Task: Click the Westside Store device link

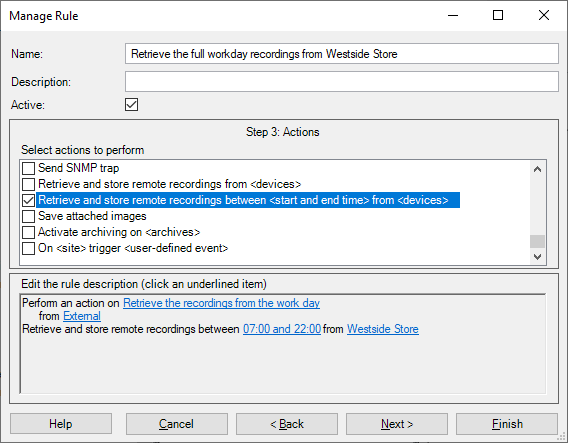Action: 383,329
